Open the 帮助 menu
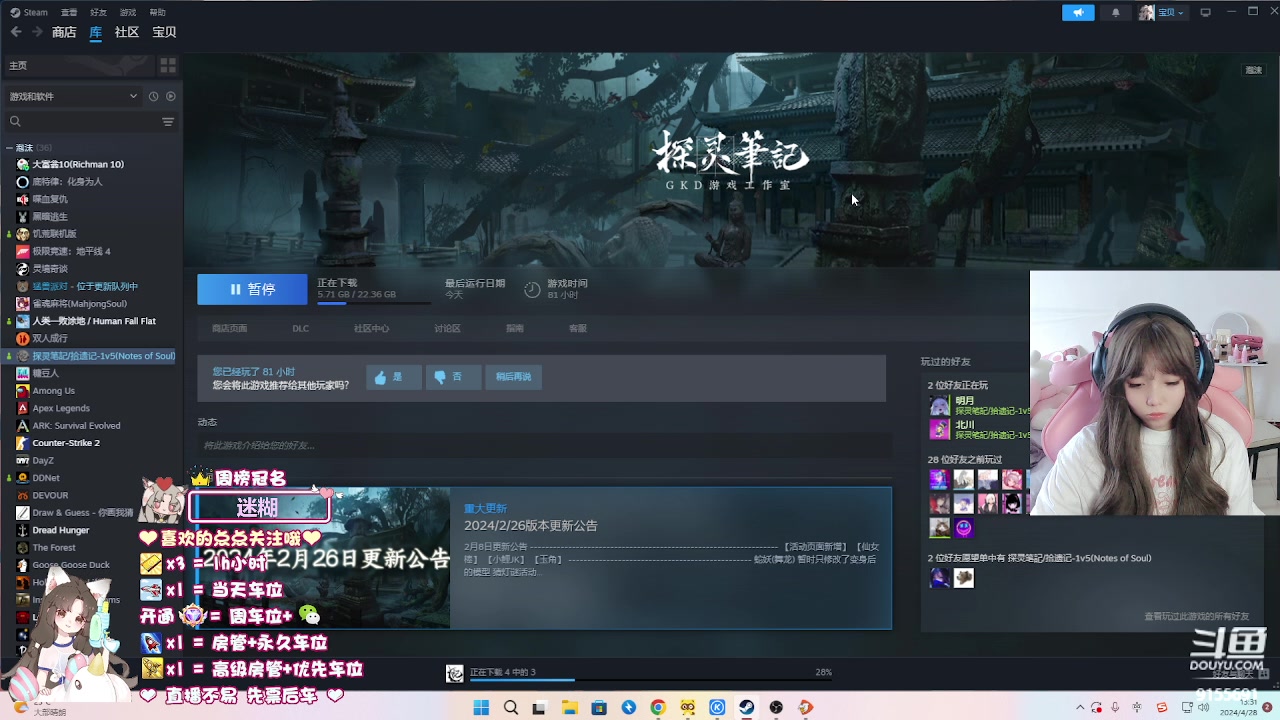This screenshot has width=1280, height=720. 157,12
